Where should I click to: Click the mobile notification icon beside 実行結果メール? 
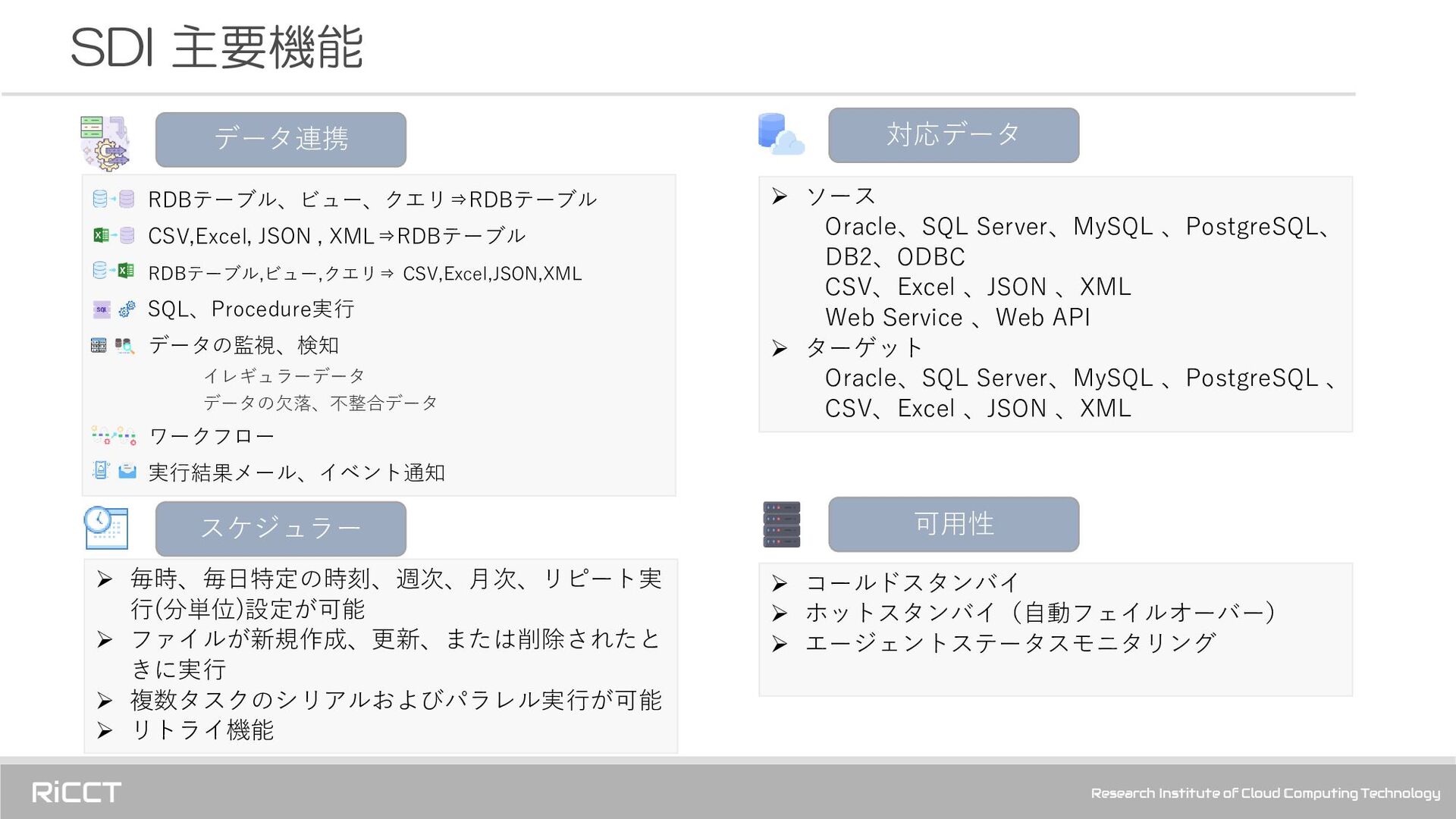click(101, 471)
